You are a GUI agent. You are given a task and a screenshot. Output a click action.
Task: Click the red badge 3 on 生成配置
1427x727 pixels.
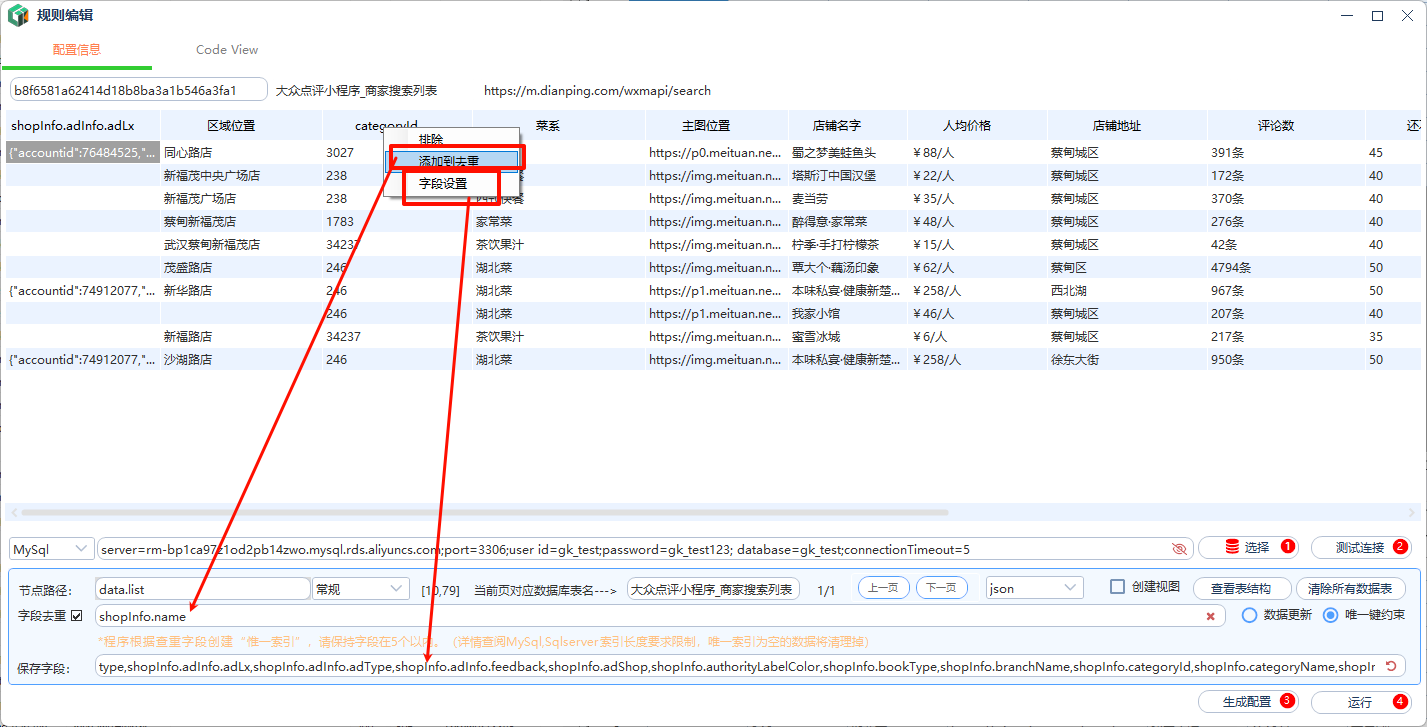1287,701
